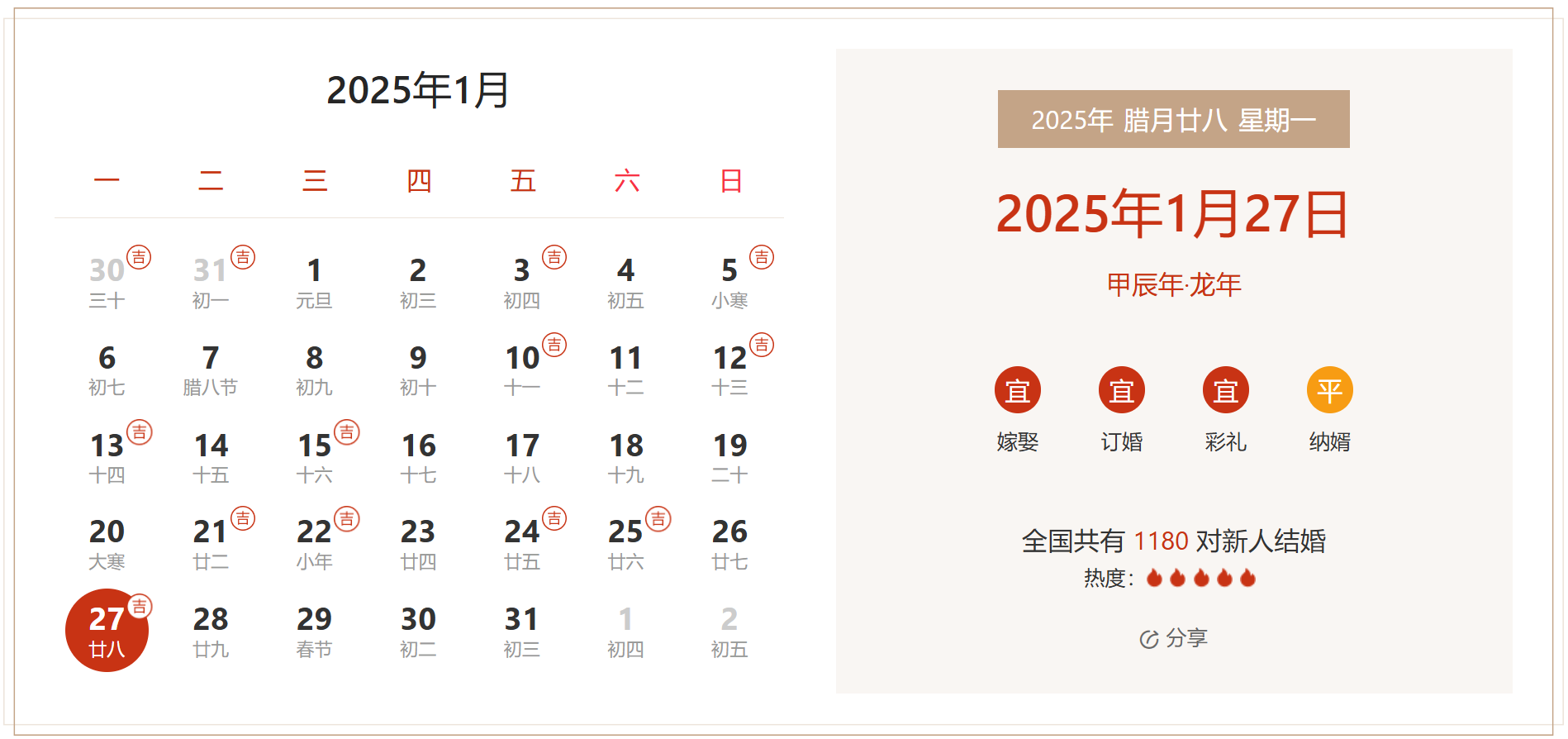
Task: Click the 吉 badge on January 25
Action: click(x=658, y=519)
